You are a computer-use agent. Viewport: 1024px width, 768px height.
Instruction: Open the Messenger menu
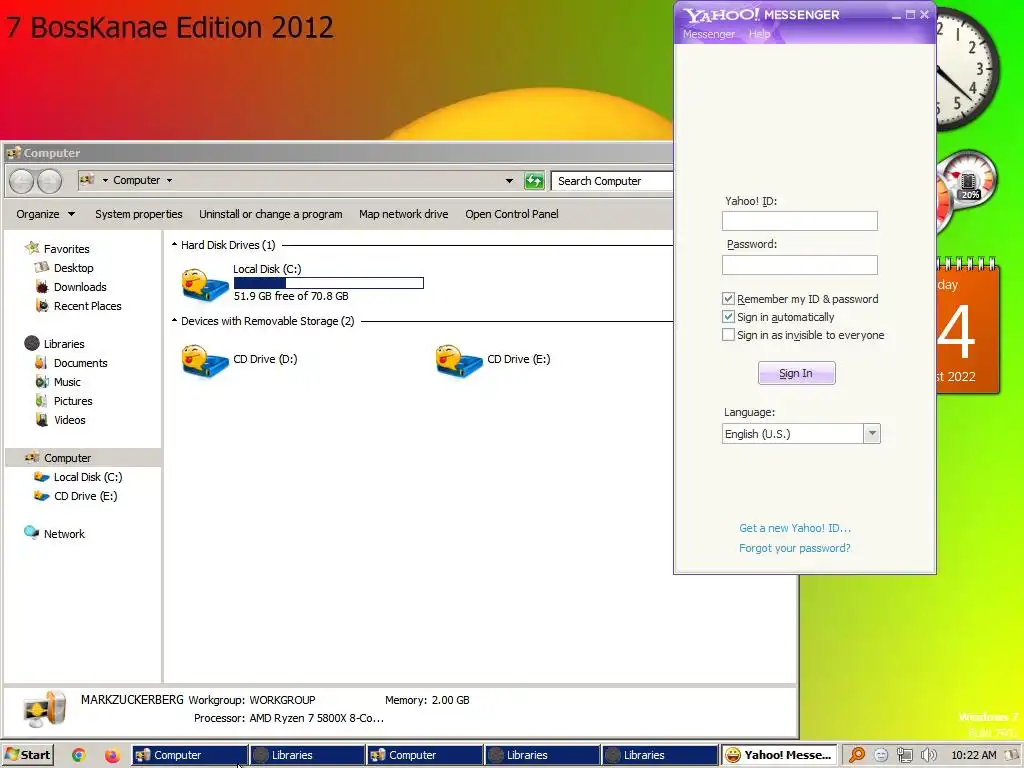[709, 34]
